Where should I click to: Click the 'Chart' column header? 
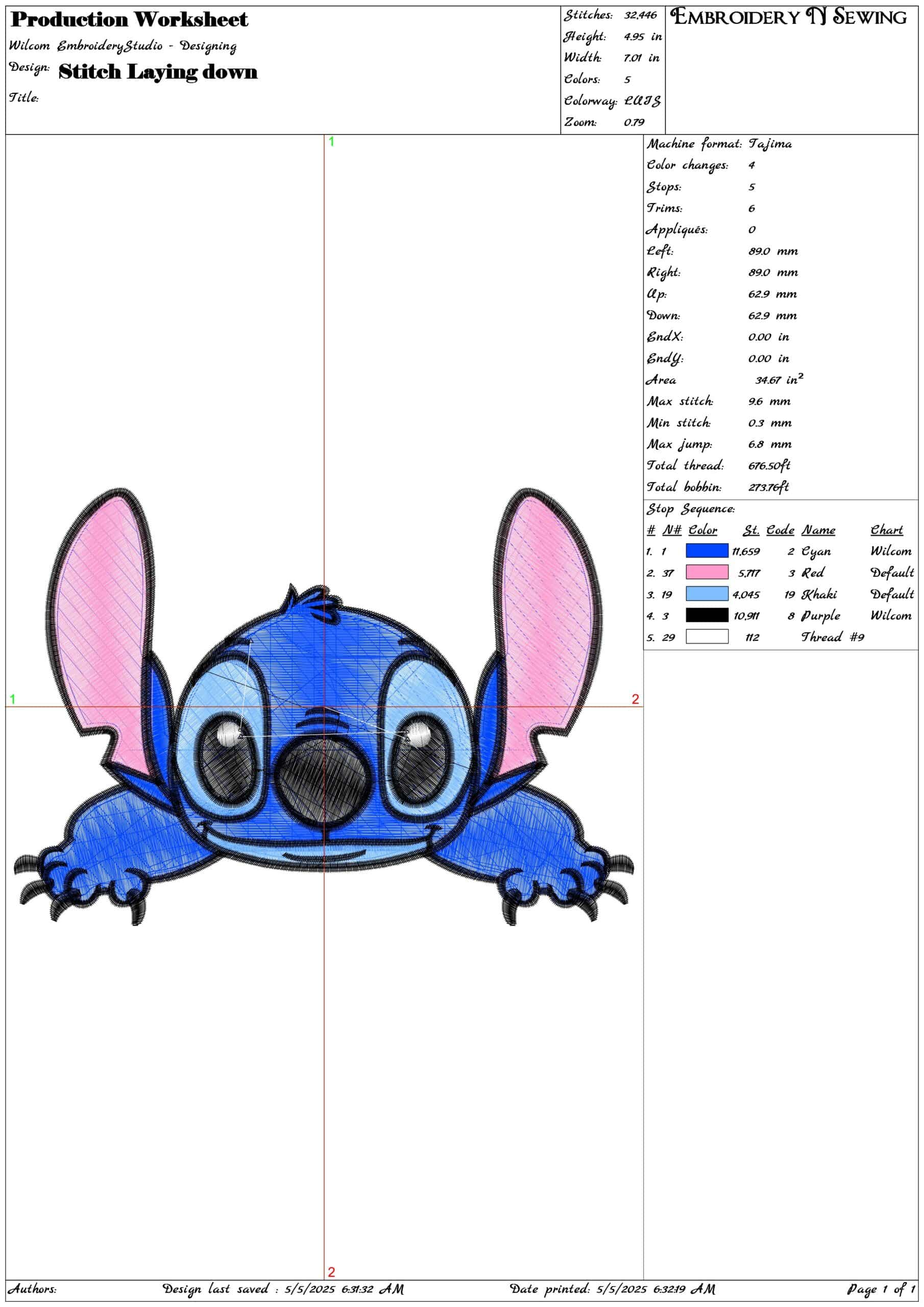886,530
